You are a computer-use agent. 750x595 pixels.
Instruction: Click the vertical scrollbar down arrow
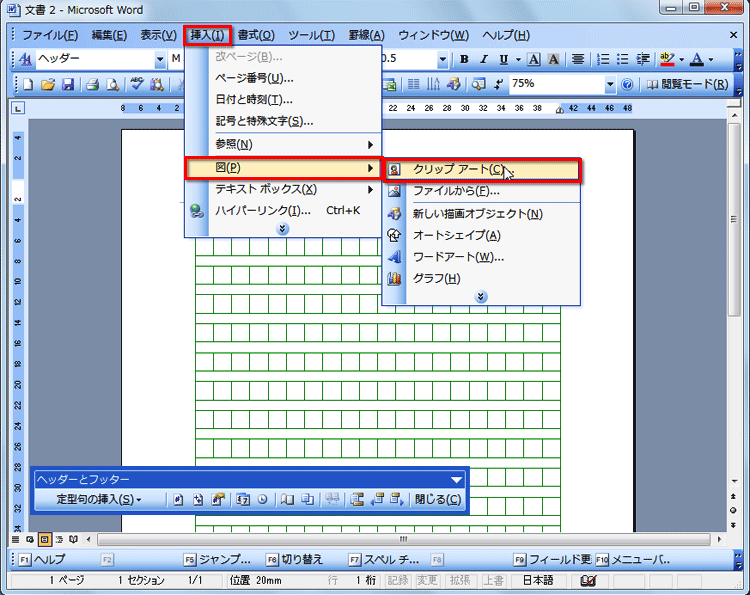(x=735, y=481)
